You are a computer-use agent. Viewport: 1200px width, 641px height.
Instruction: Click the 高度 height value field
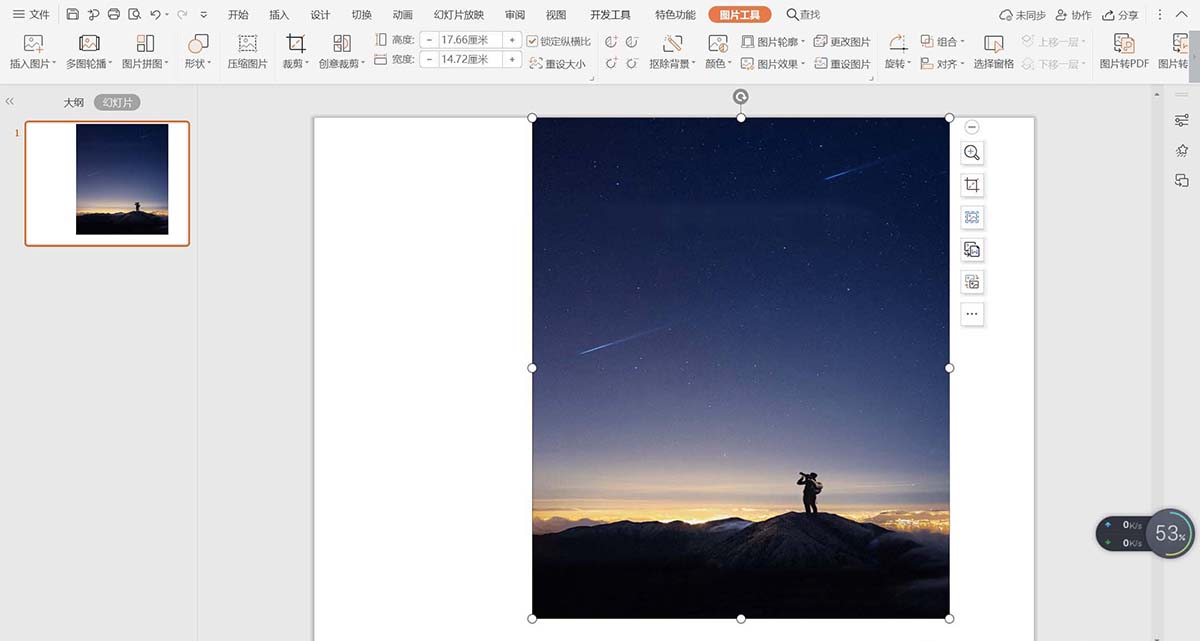(470, 40)
